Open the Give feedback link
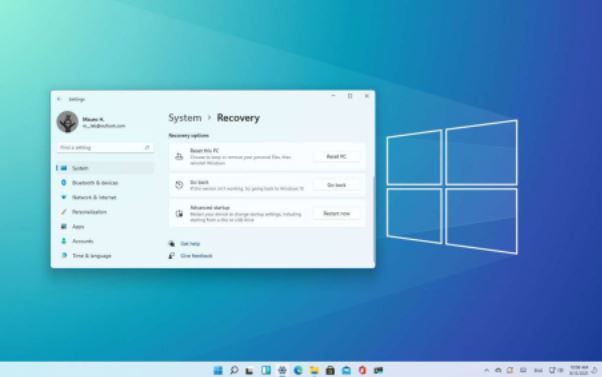The image size is (602, 377). 196,256
